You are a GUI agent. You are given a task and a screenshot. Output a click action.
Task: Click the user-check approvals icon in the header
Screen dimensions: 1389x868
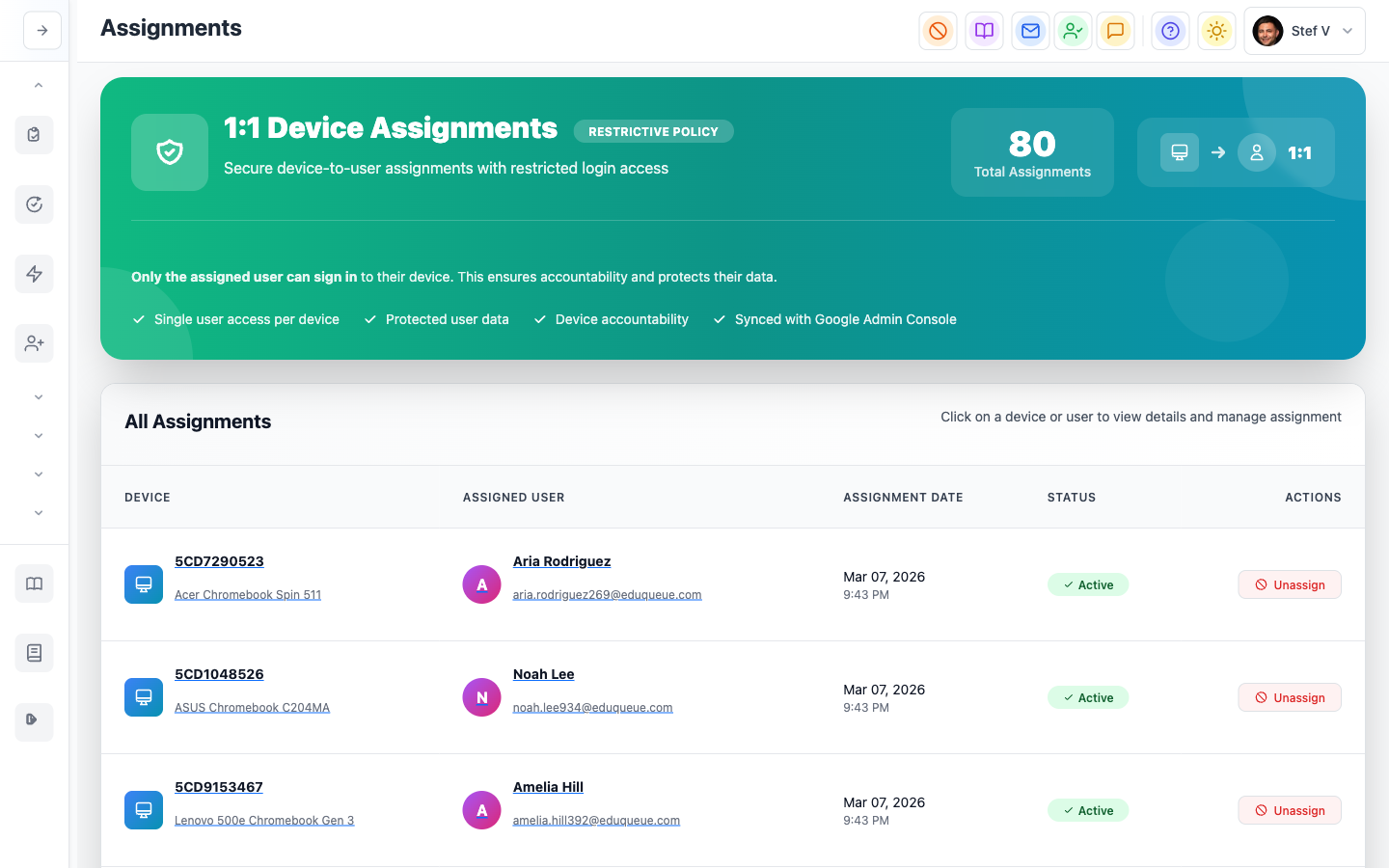(x=1073, y=30)
